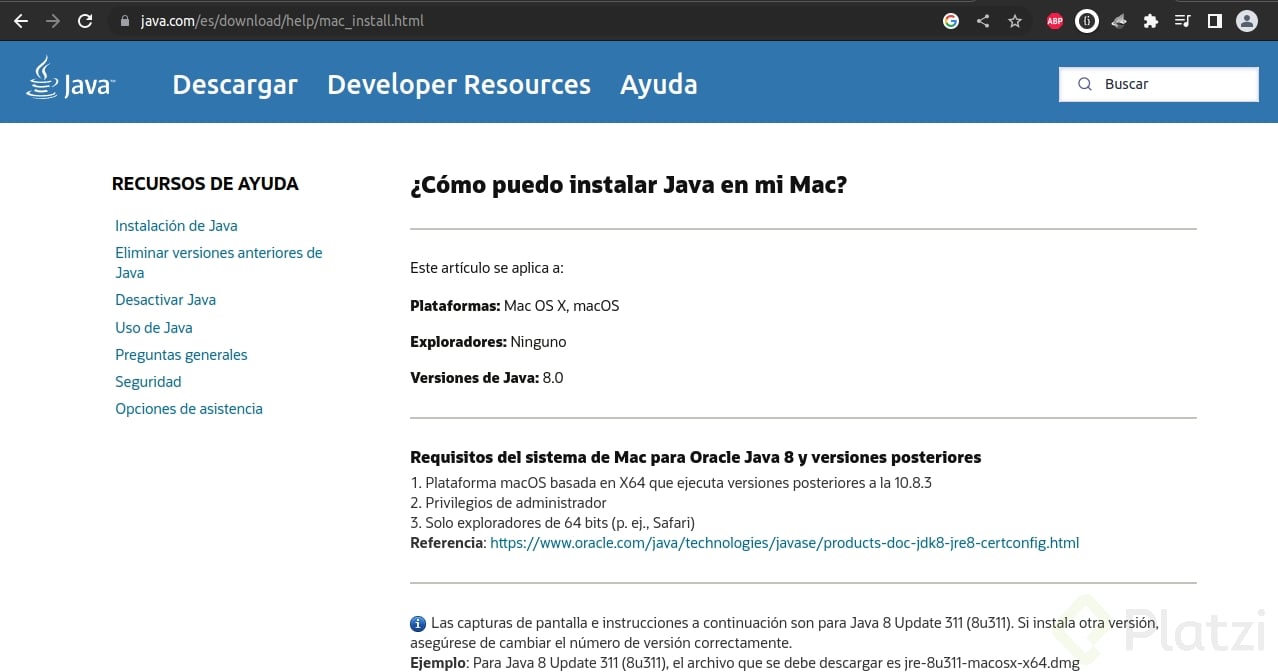Open the Ayuda section
This screenshot has height=672, width=1278.
click(x=659, y=85)
